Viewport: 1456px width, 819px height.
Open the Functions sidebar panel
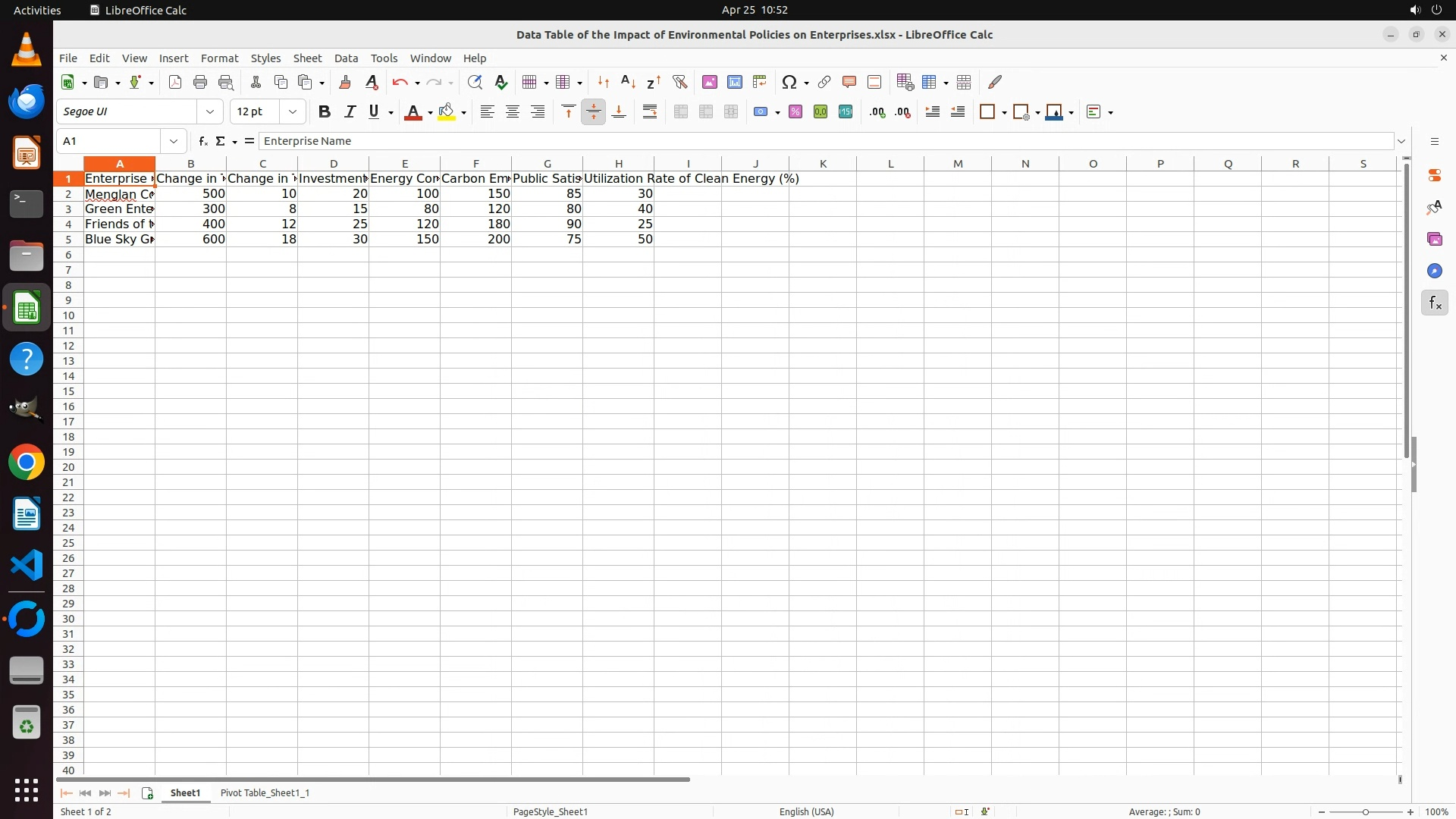[1434, 303]
